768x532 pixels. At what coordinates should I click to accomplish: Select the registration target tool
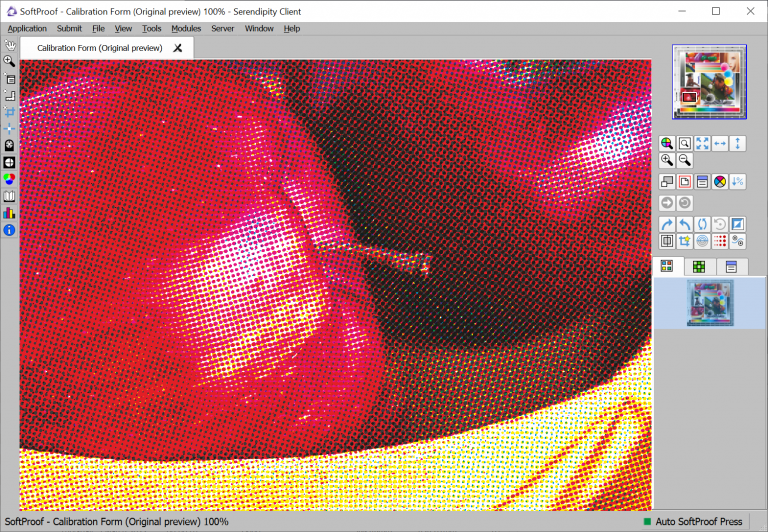pos(9,162)
